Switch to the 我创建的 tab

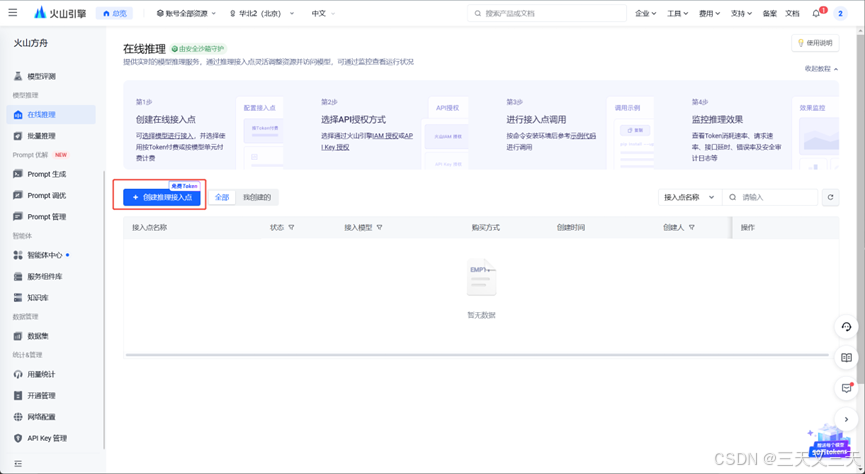[x=257, y=197]
